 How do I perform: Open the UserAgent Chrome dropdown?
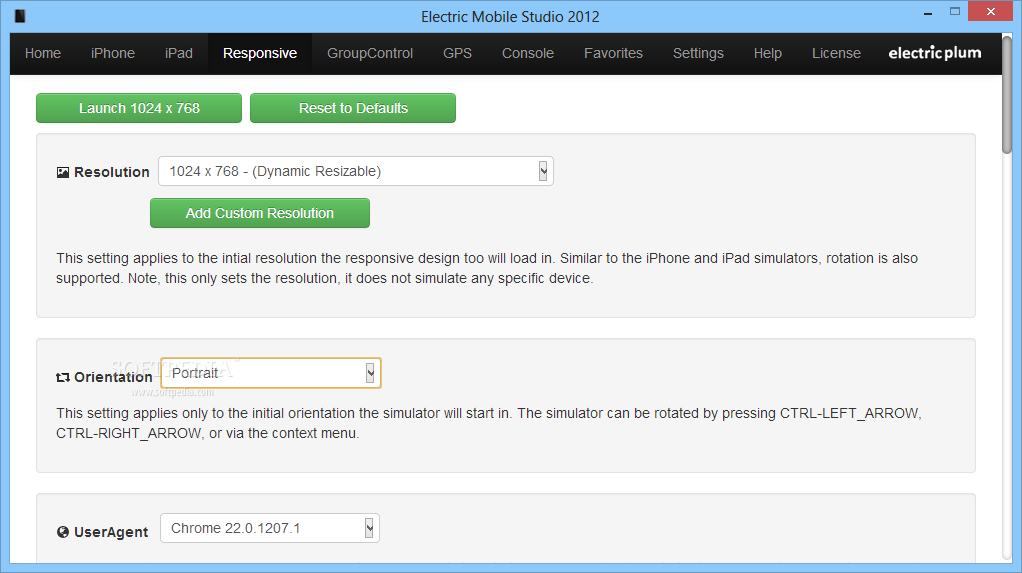click(x=270, y=528)
